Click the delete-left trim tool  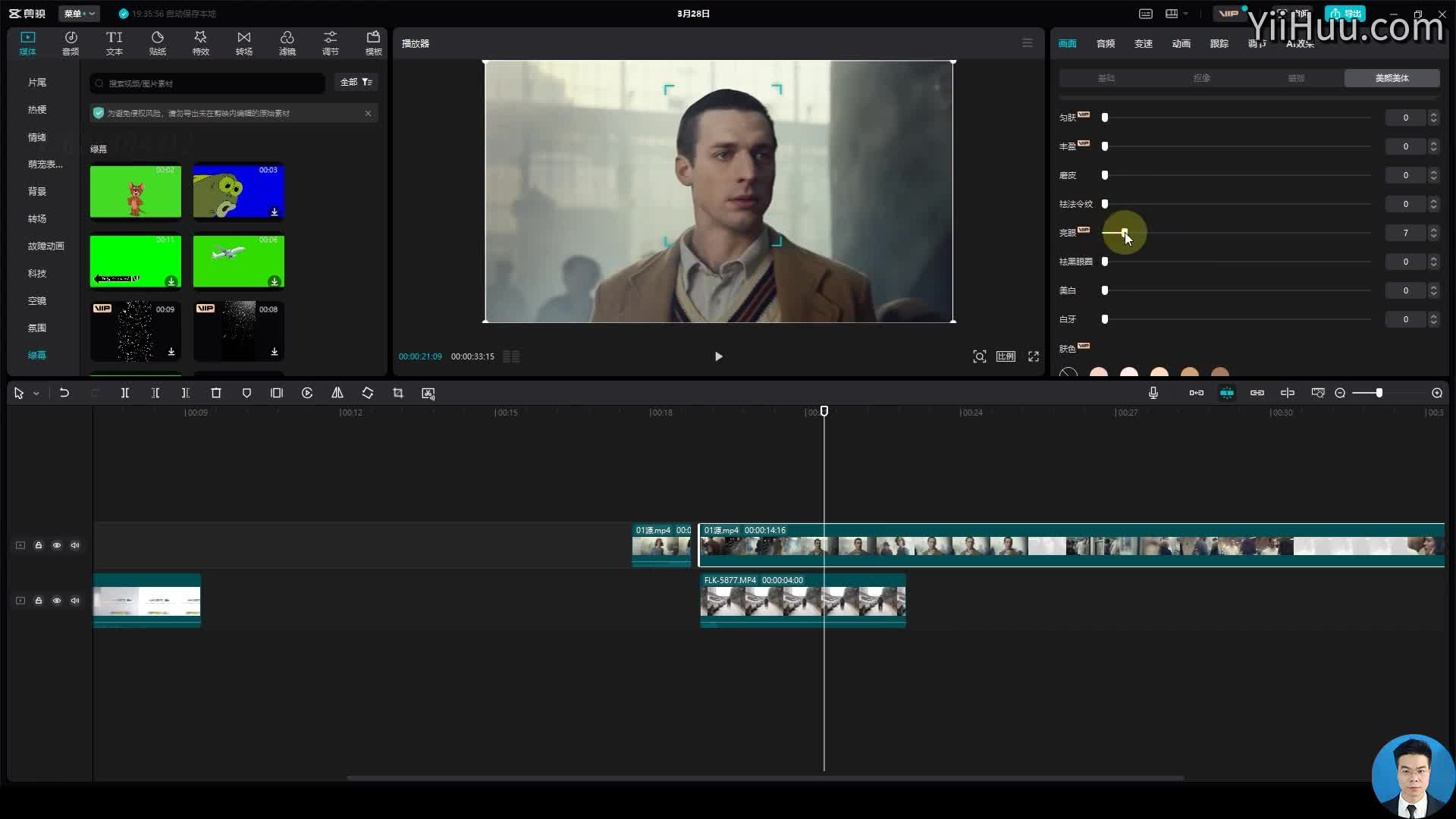tap(155, 393)
